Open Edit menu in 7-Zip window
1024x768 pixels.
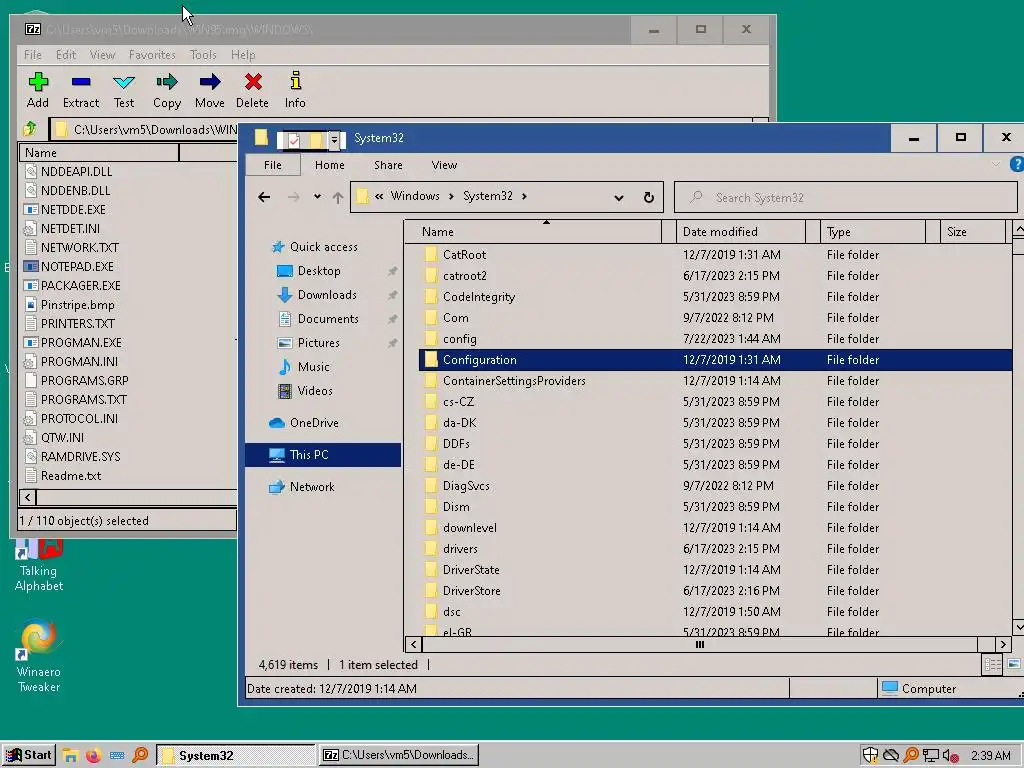click(x=66, y=55)
